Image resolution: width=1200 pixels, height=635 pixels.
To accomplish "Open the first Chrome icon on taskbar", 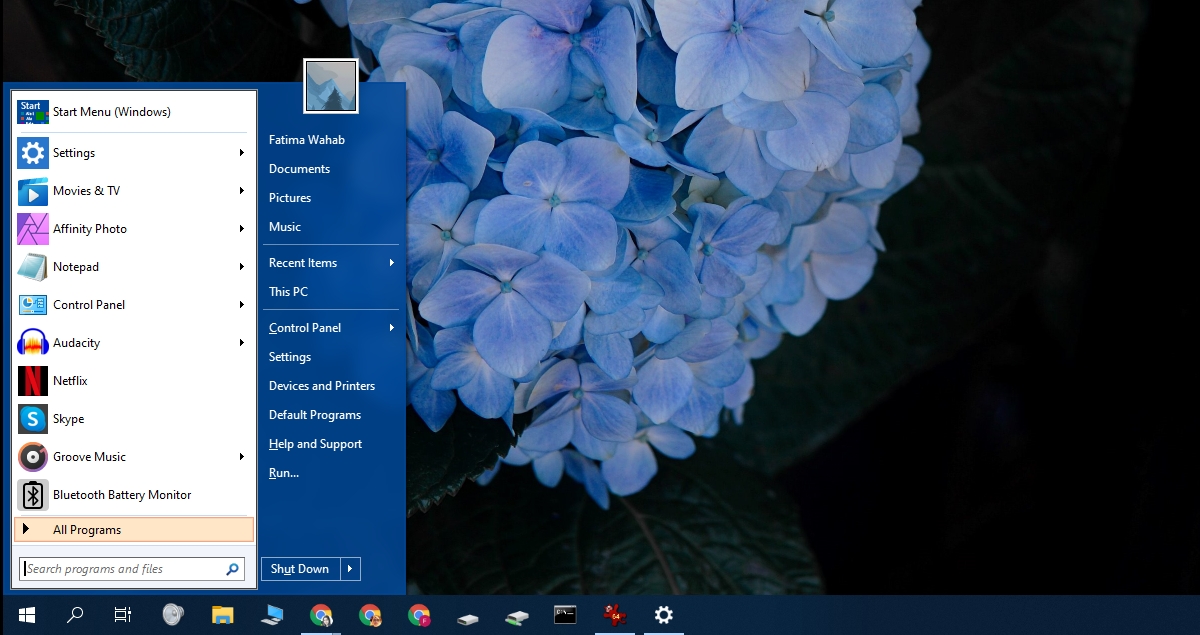I will pyautogui.click(x=321, y=615).
